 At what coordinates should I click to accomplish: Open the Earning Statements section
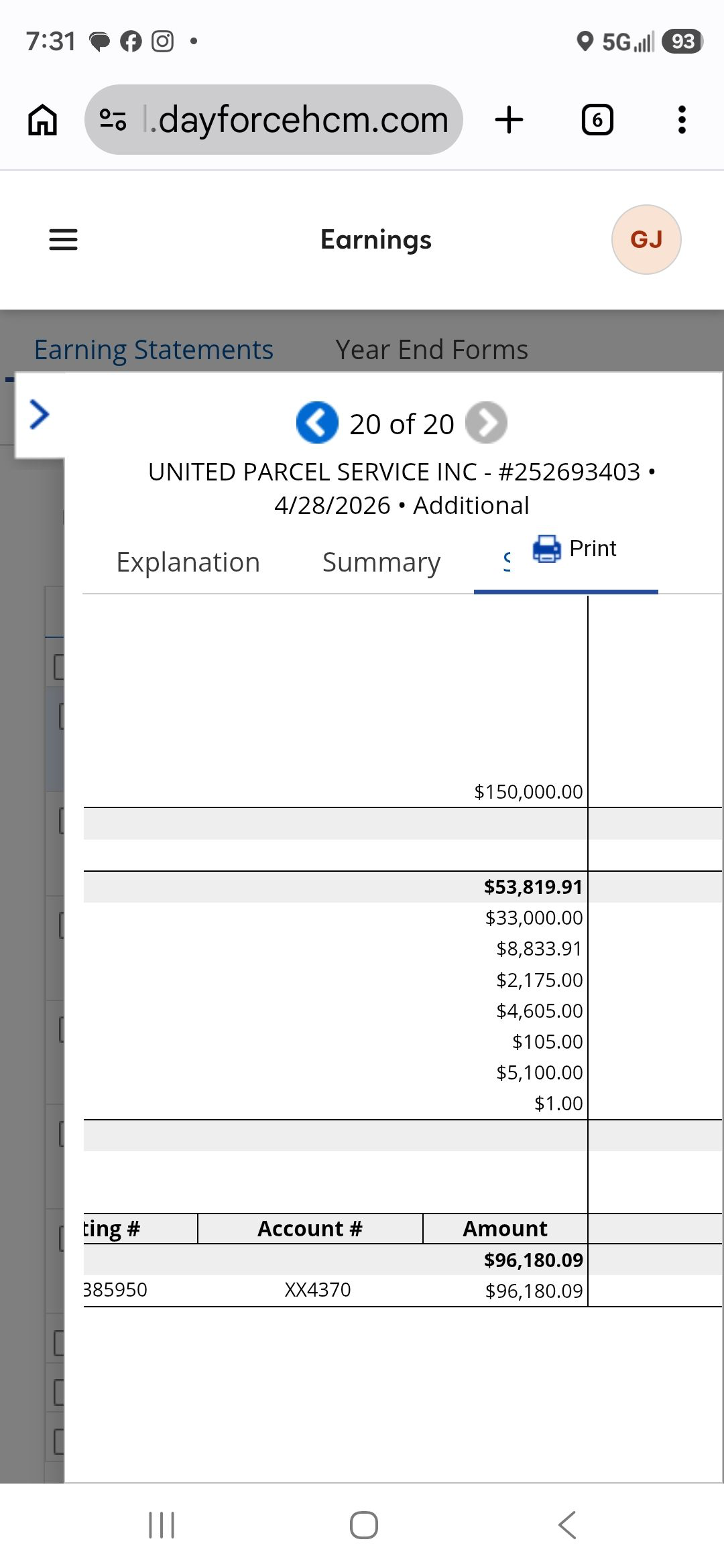pos(154,350)
